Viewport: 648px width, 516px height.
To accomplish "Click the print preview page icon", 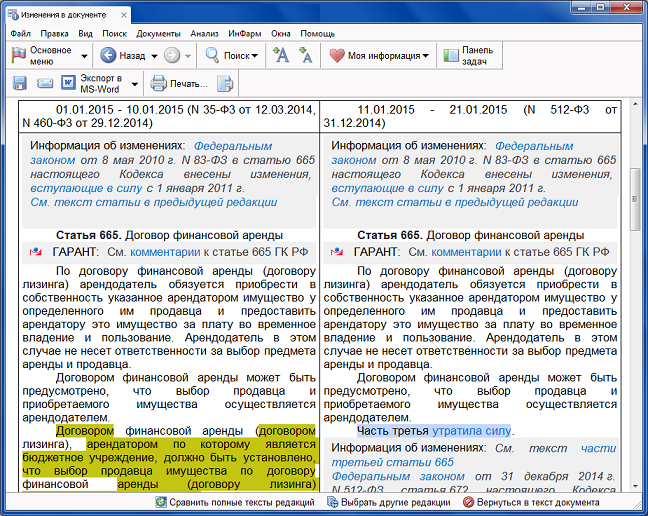I will tap(226, 83).
